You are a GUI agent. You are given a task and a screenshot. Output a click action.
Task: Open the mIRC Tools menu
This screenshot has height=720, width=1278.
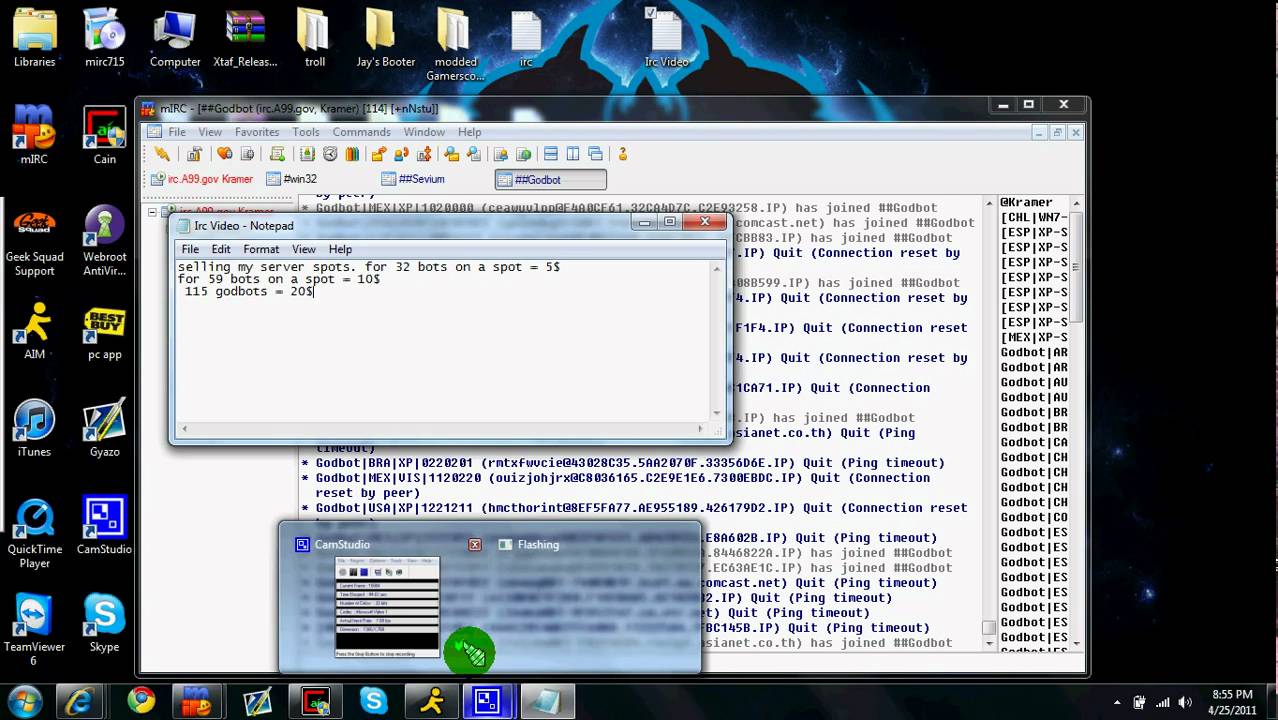click(x=306, y=132)
